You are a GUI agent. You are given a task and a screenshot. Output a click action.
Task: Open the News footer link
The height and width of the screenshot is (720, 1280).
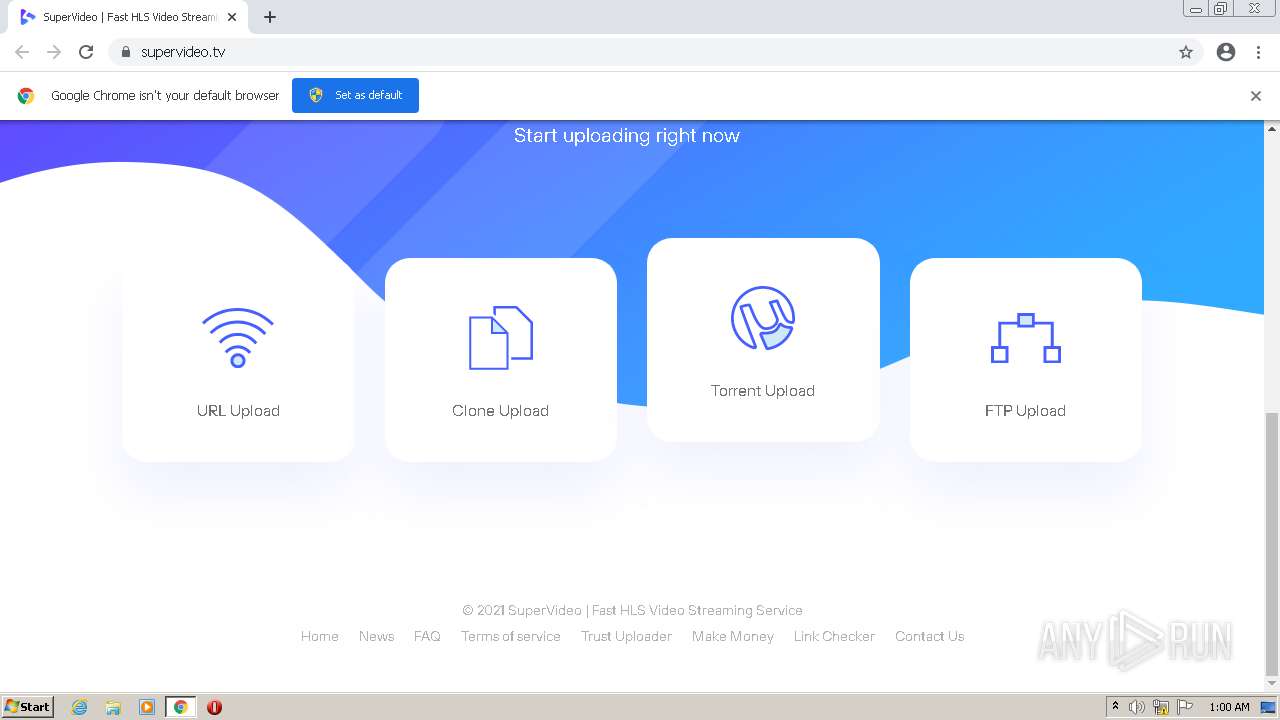point(376,636)
